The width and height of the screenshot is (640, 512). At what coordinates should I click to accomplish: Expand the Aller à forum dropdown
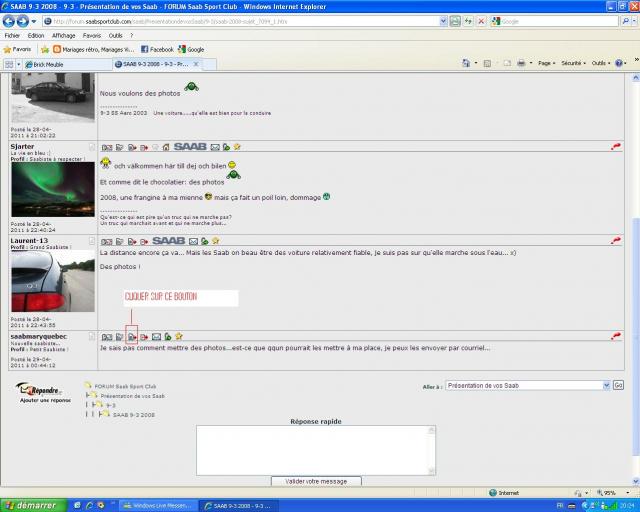tap(607, 385)
